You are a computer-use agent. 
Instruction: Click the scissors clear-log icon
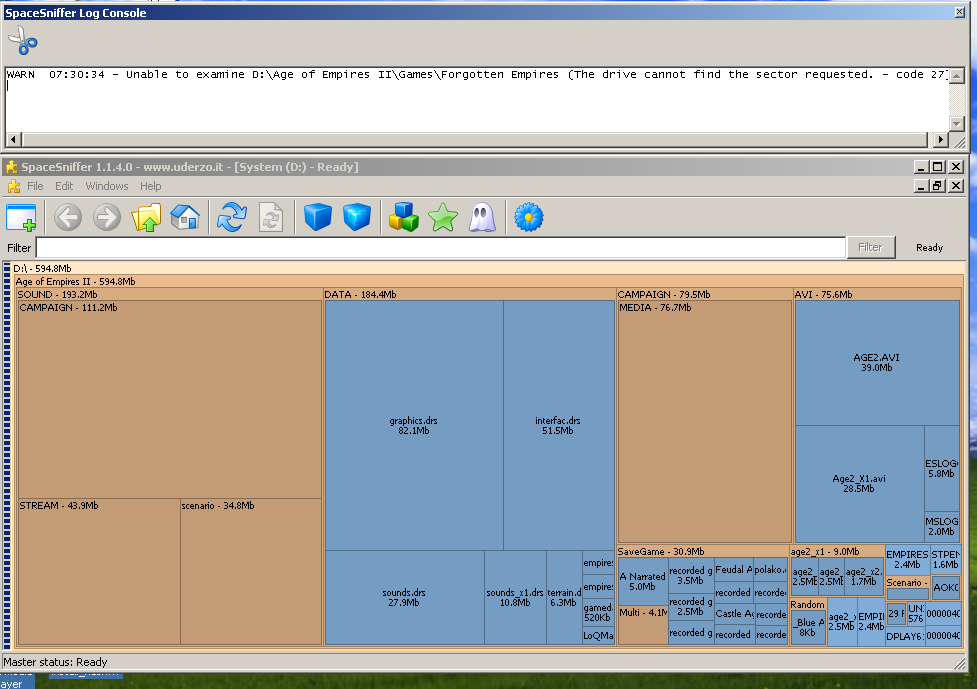[23, 40]
